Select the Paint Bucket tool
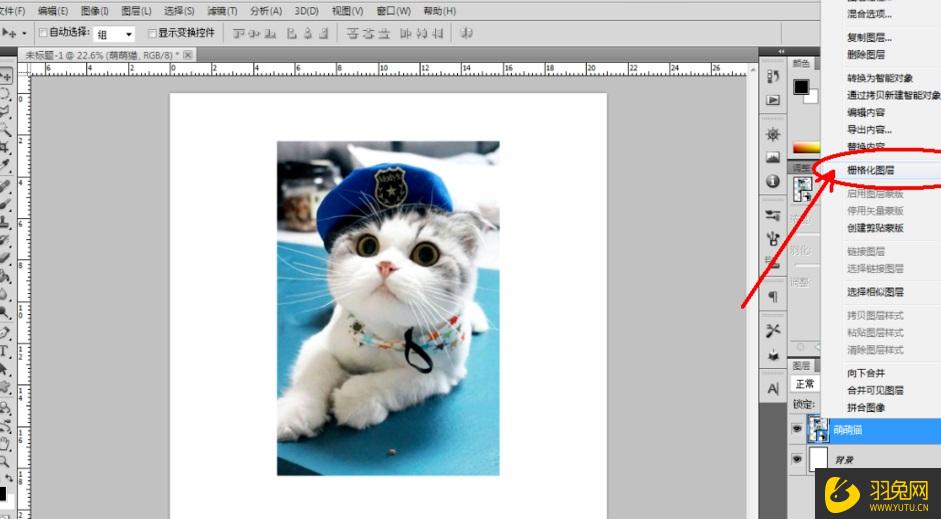This screenshot has height=519, width=941. pyautogui.click(x=5, y=276)
